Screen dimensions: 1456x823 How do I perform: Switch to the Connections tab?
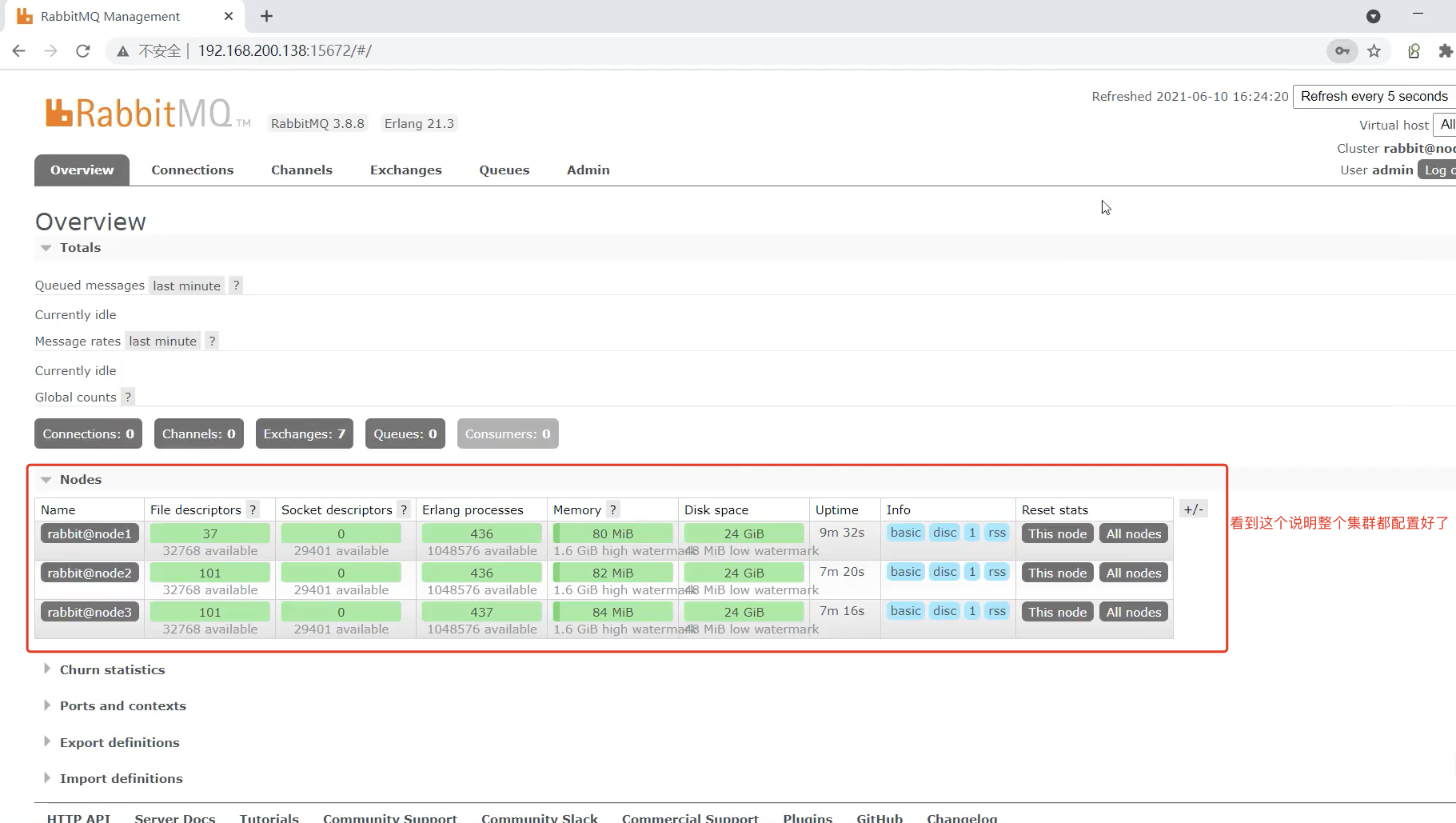coord(193,170)
